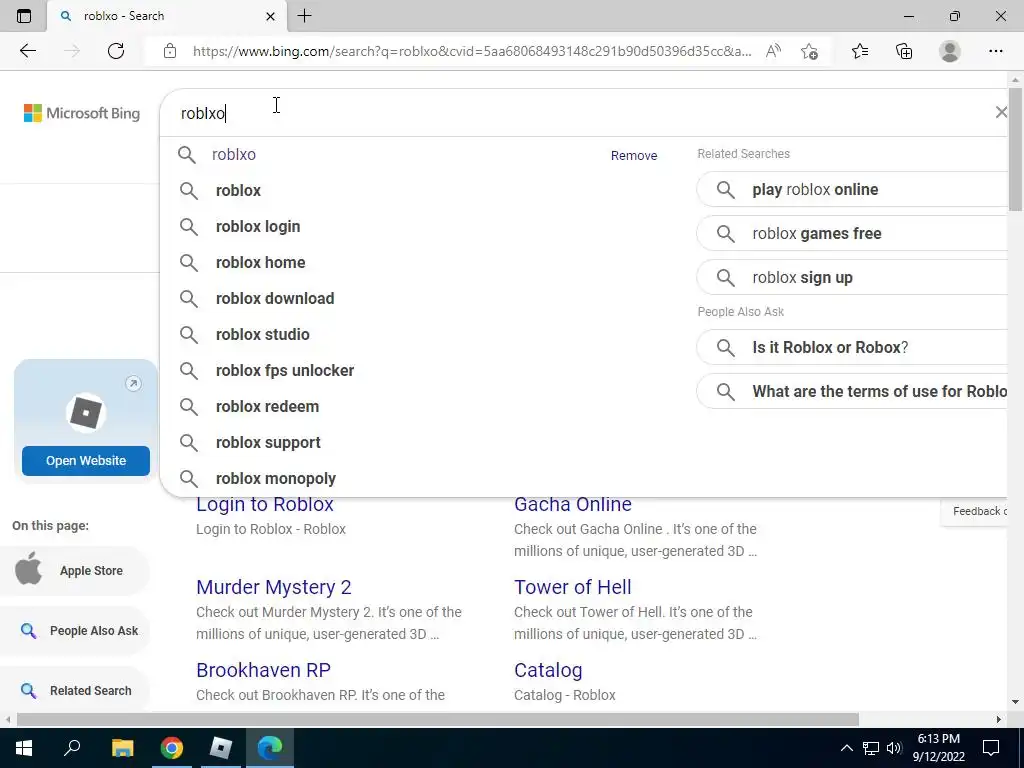Launch Google Chrome from taskbar
Screen dimensions: 1024x768
(172, 748)
